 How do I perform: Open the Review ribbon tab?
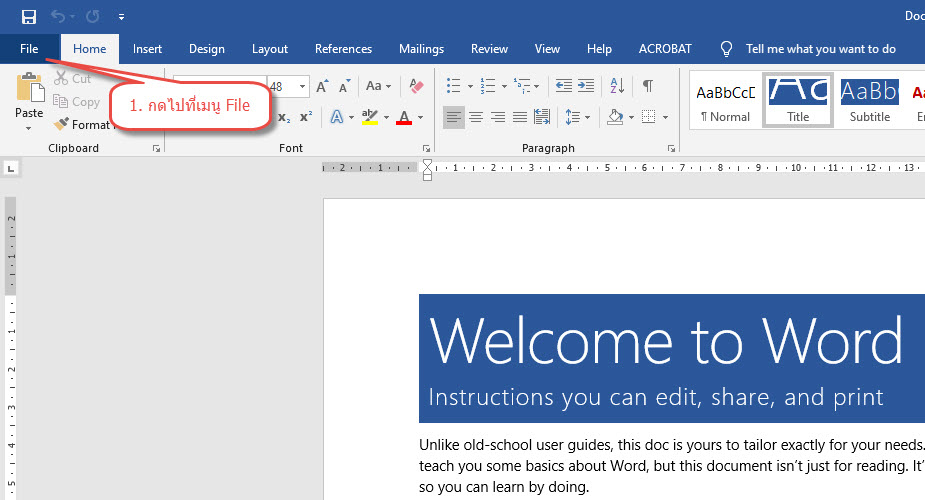[489, 49]
